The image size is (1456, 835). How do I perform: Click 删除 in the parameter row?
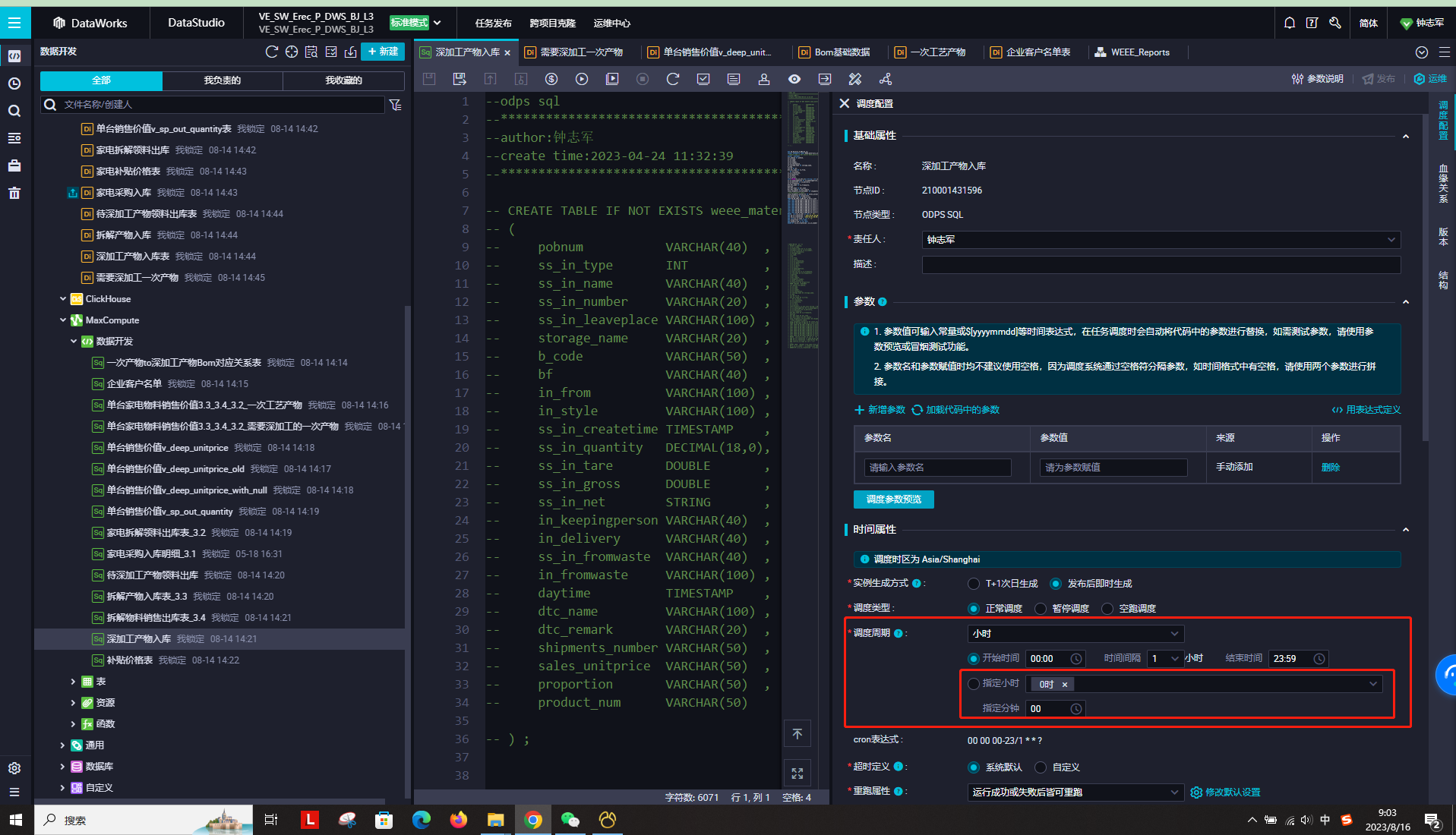click(1331, 468)
